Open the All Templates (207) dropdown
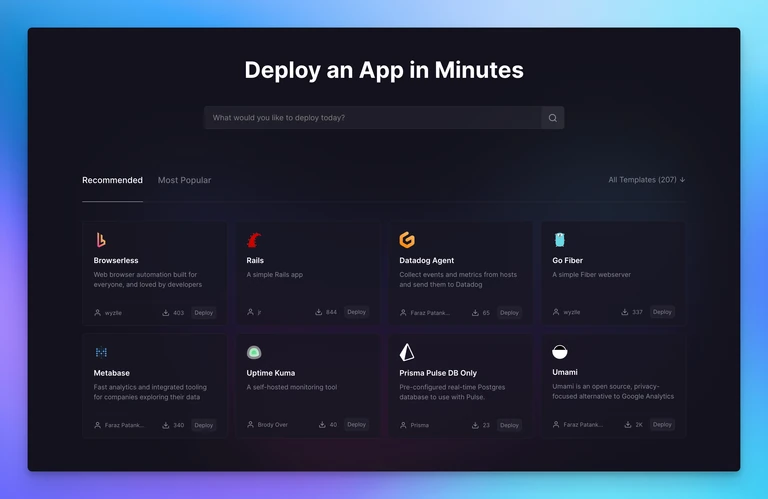This screenshot has height=499, width=768. click(x=647, y=180)
